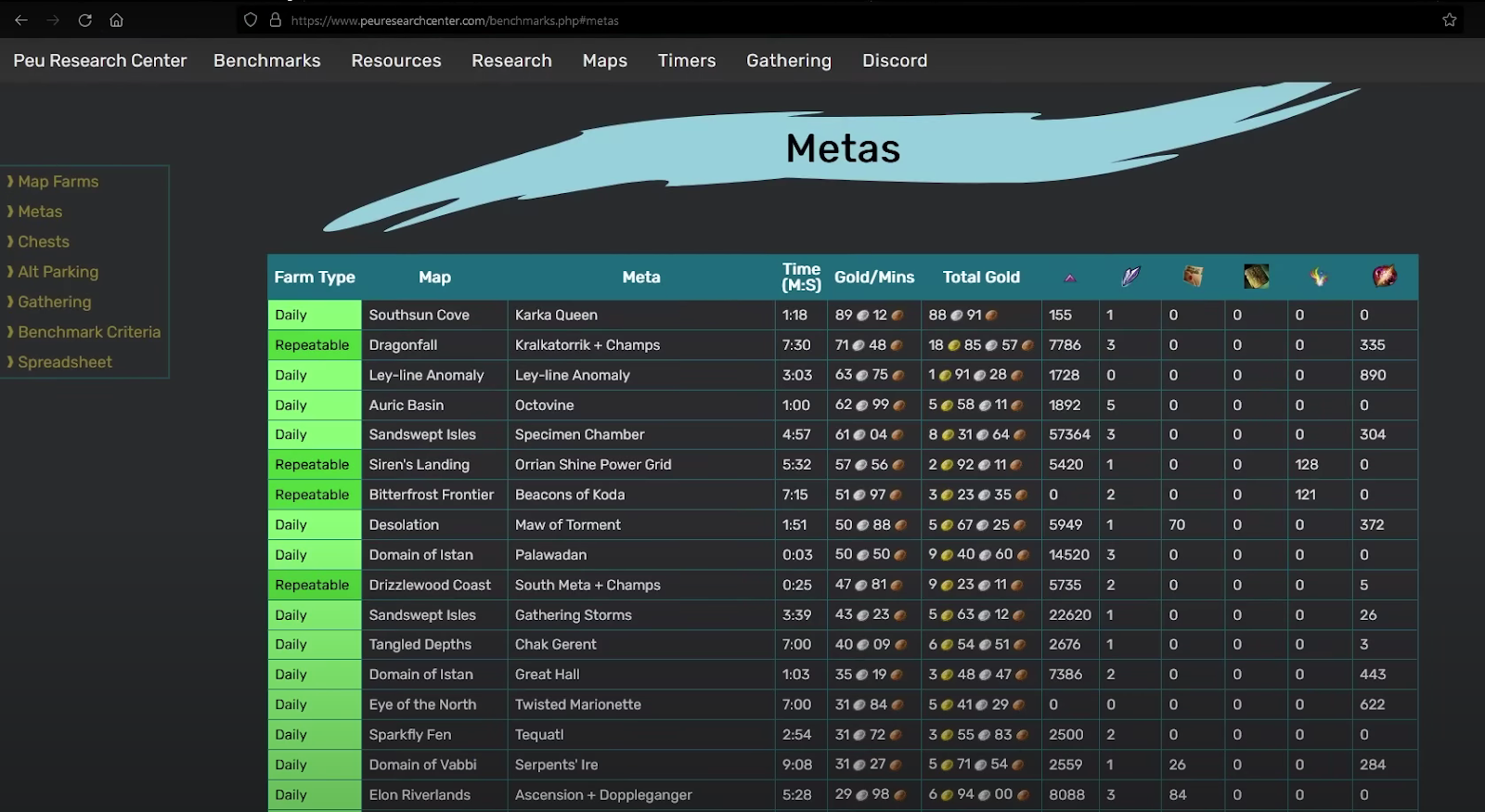Open the Research navigation menu

[x=511, y=60]
